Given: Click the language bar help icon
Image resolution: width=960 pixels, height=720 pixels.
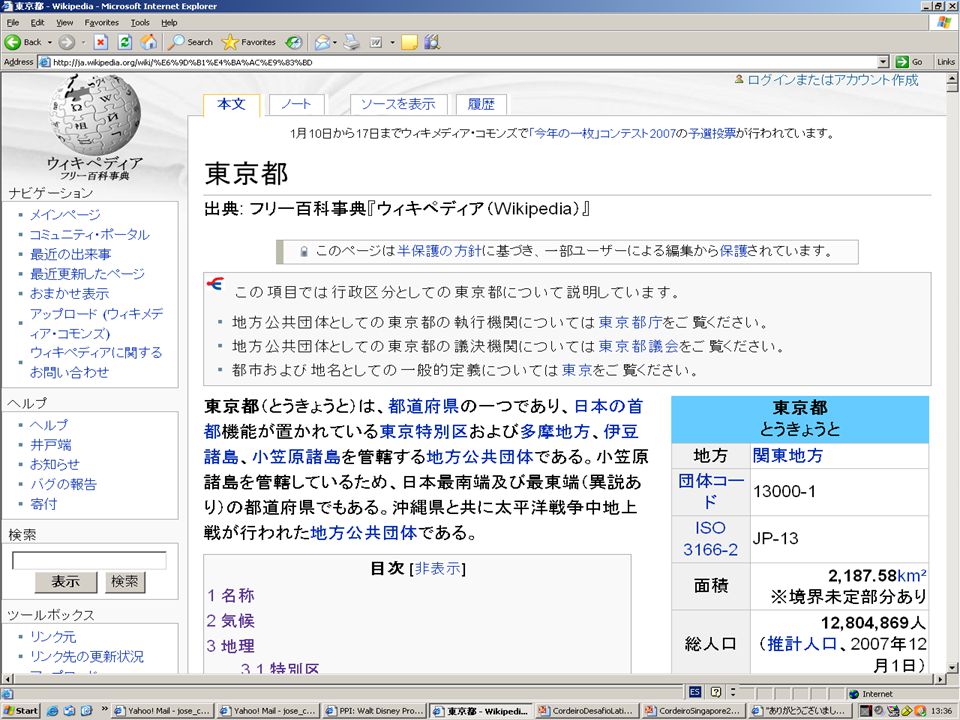Looking at the screenshot, I should click(716, 692).
